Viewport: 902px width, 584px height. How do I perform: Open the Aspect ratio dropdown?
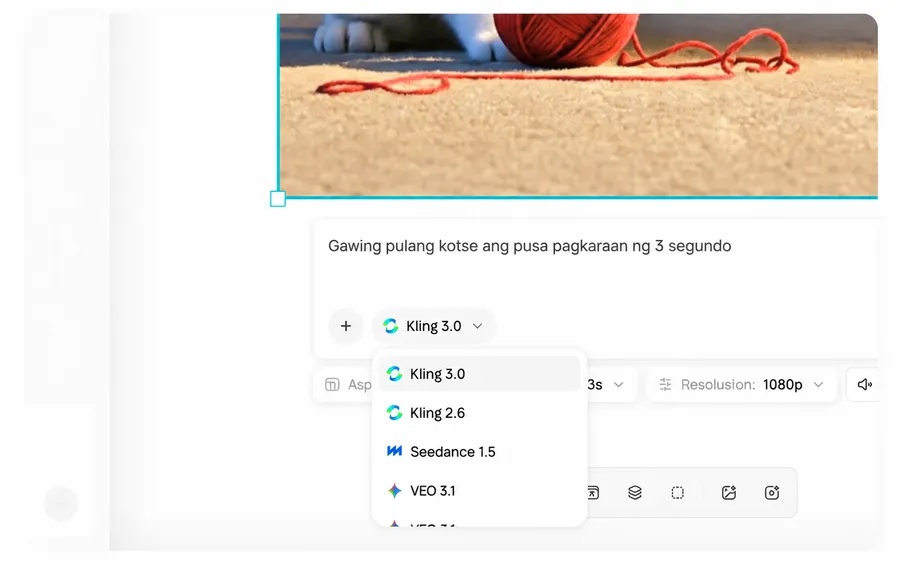pos(344,384)
